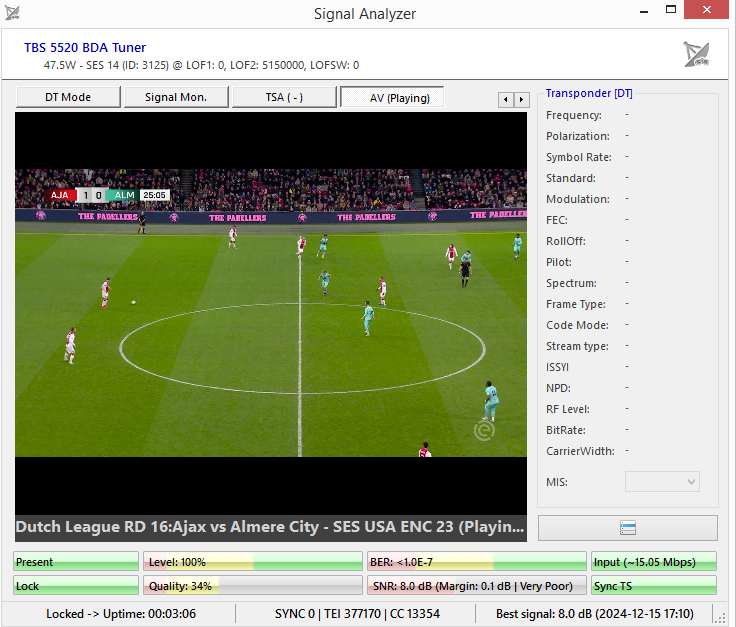
Task: Click the Polarization label
Action: click(578, 136)
